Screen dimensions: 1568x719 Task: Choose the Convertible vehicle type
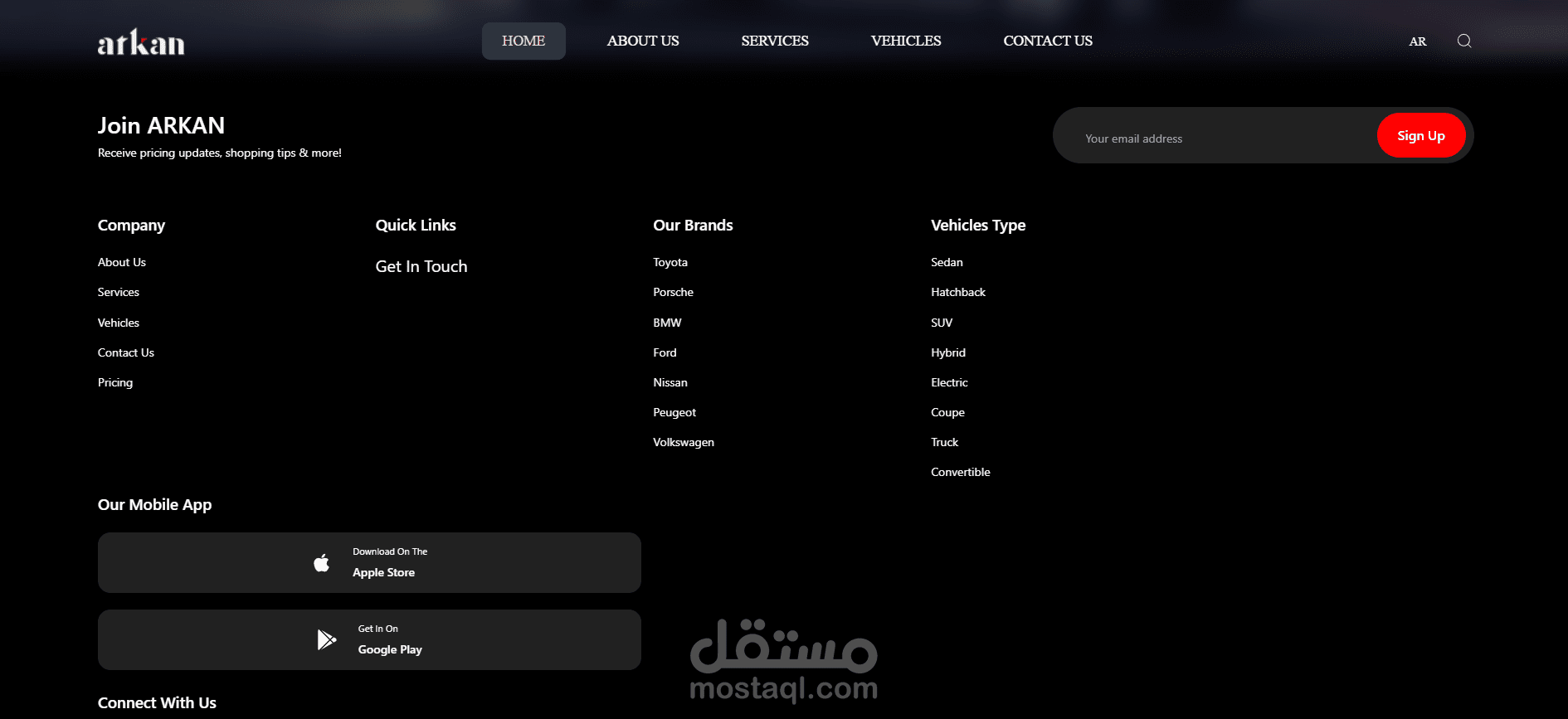(x=961, y=472)
